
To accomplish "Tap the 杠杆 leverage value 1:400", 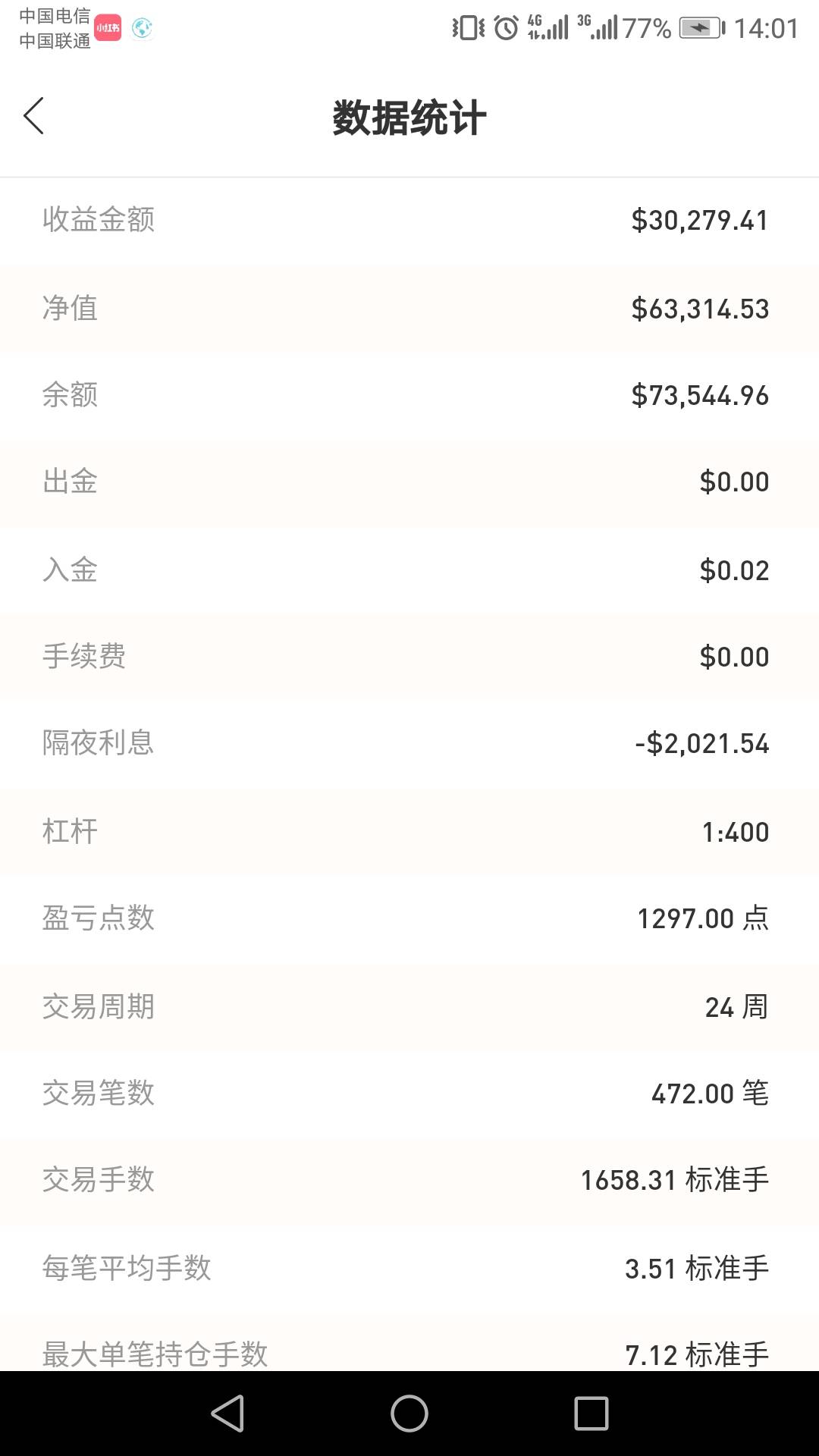I will [x=735, y=832].
